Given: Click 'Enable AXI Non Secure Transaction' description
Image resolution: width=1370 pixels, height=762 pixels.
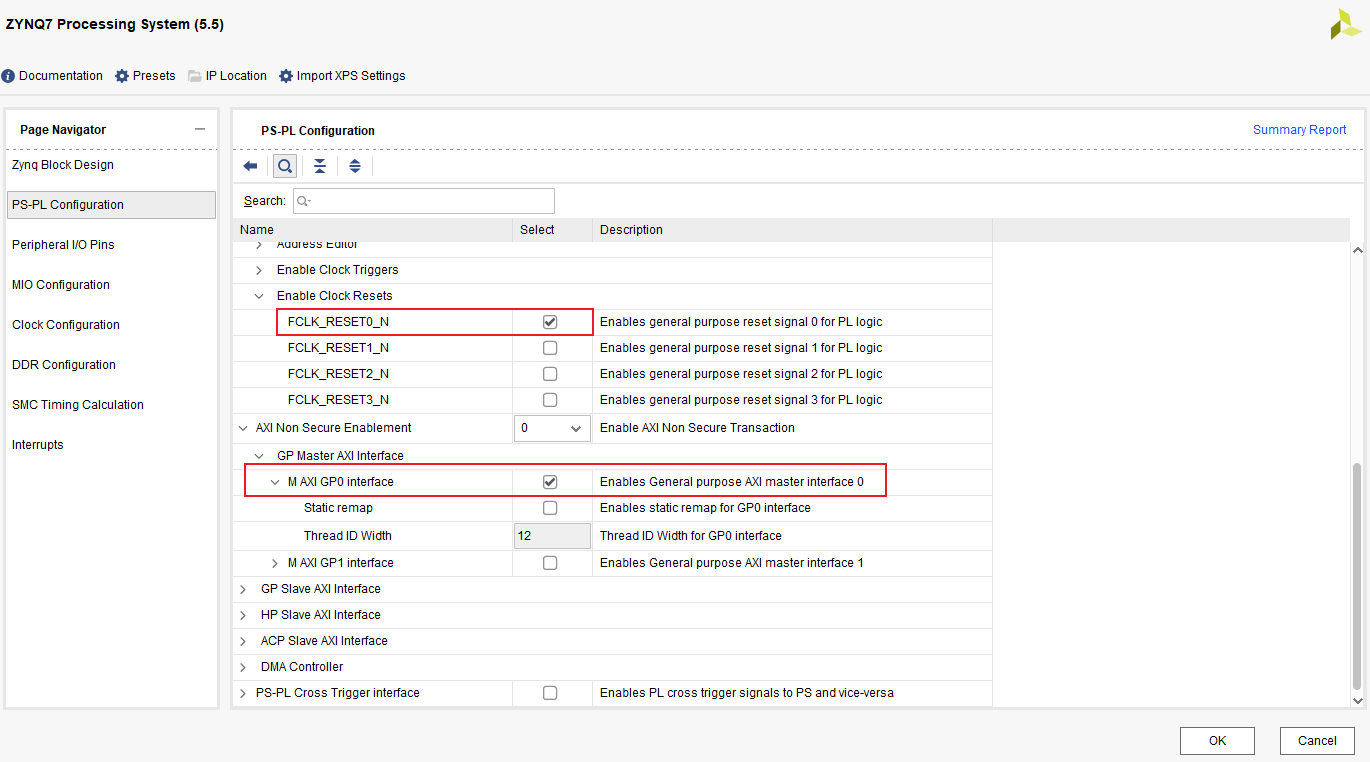Looking at the screenshot, I should 697,428.
